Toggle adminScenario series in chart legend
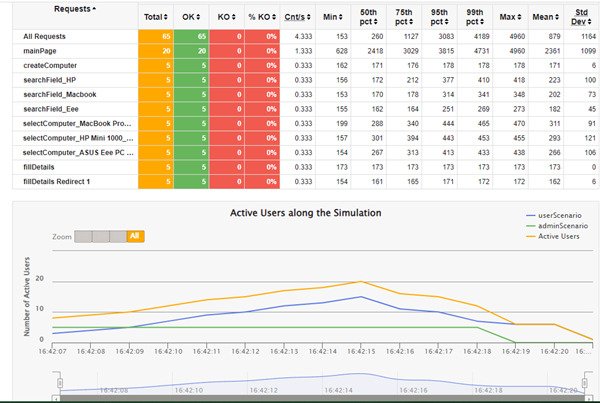The height and width of the screenshot is (403, 600). click(x=557, y=226)
